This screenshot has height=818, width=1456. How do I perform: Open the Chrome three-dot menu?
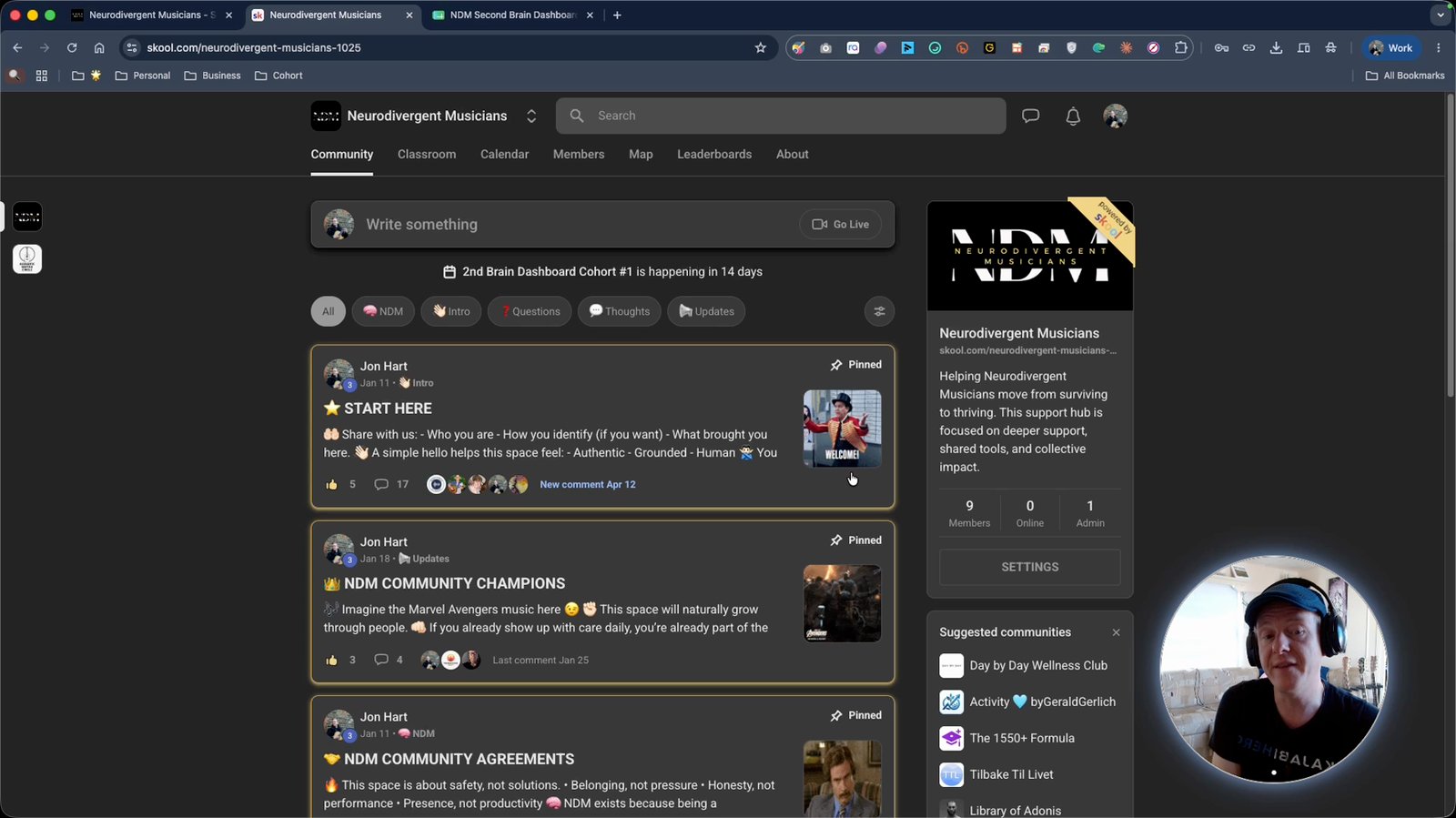tap(1438, 48)
